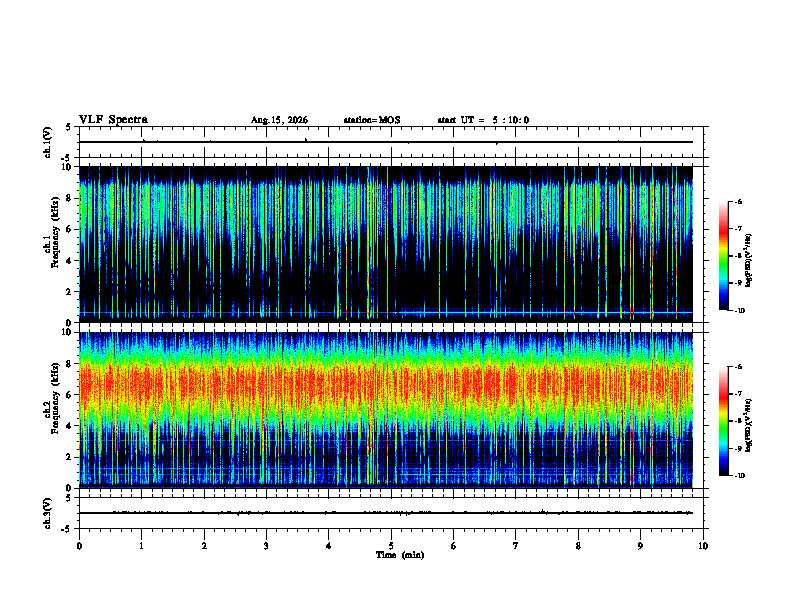Click the ch.3 voltage waveform strip
The width and height of the screenshot is (792, 612).
click(x=386, y=513)
